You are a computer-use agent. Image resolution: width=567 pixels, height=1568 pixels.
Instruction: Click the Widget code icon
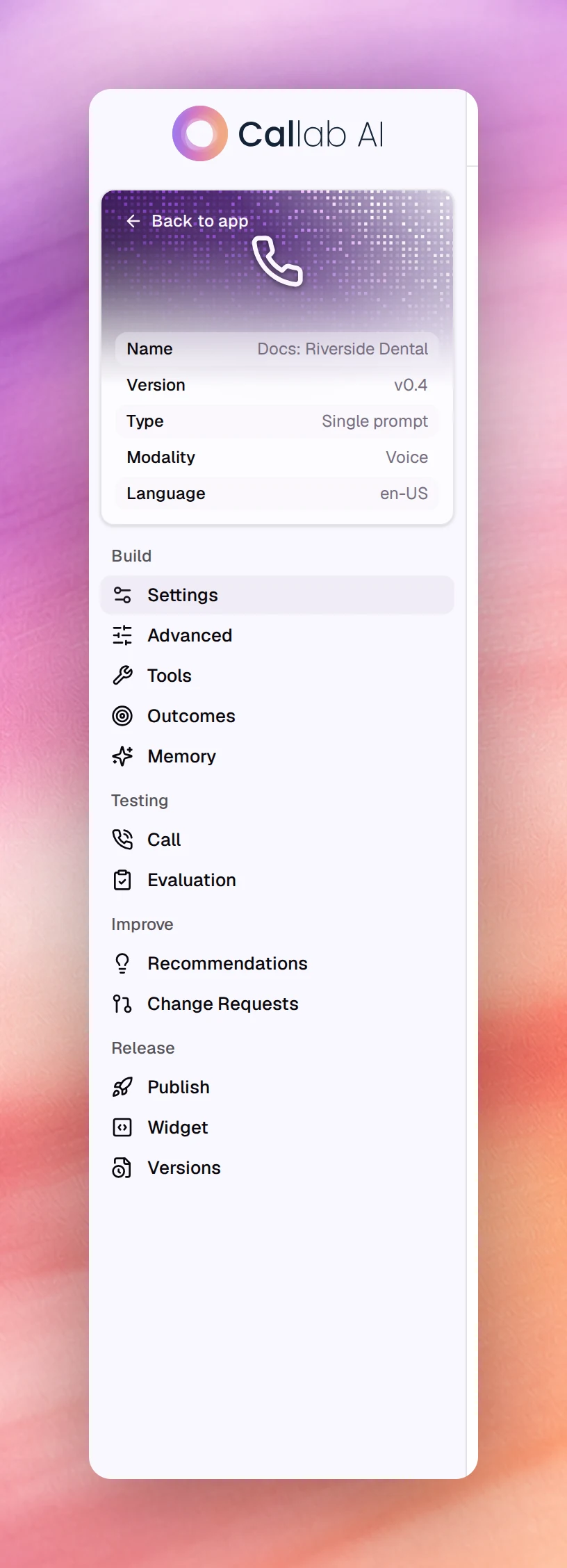(x=122, y=1127)
